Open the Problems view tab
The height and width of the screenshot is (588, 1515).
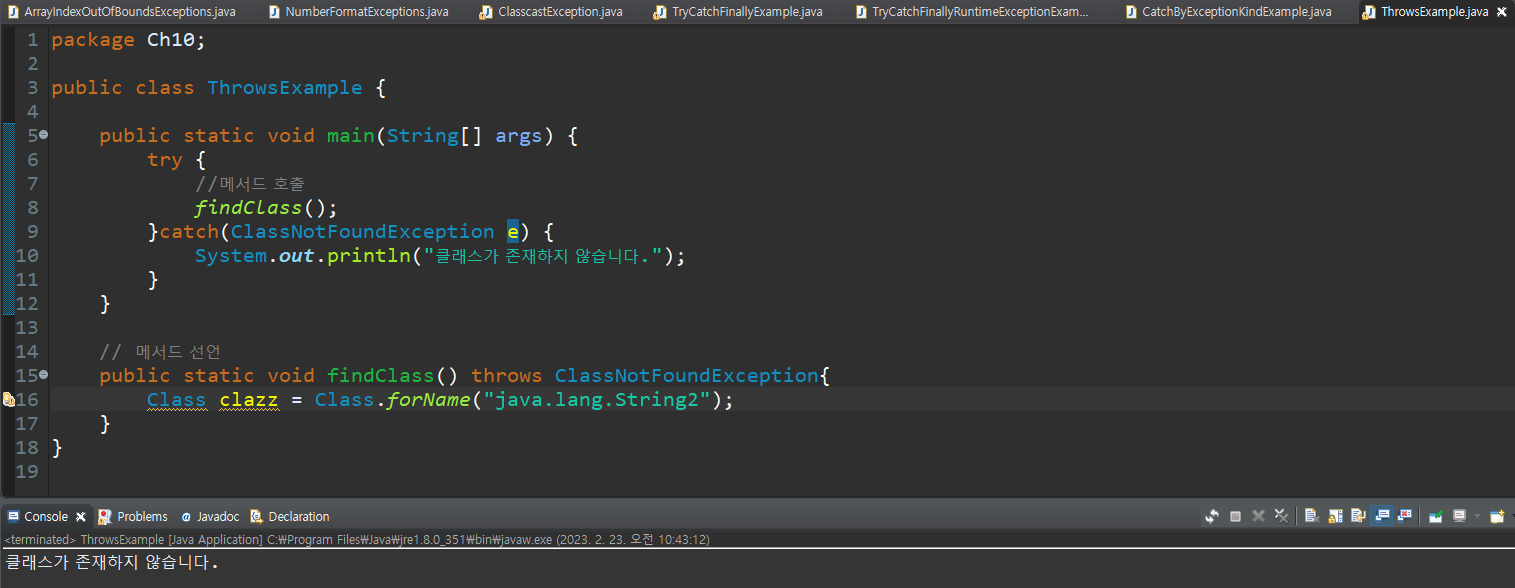tap(142, 517)
